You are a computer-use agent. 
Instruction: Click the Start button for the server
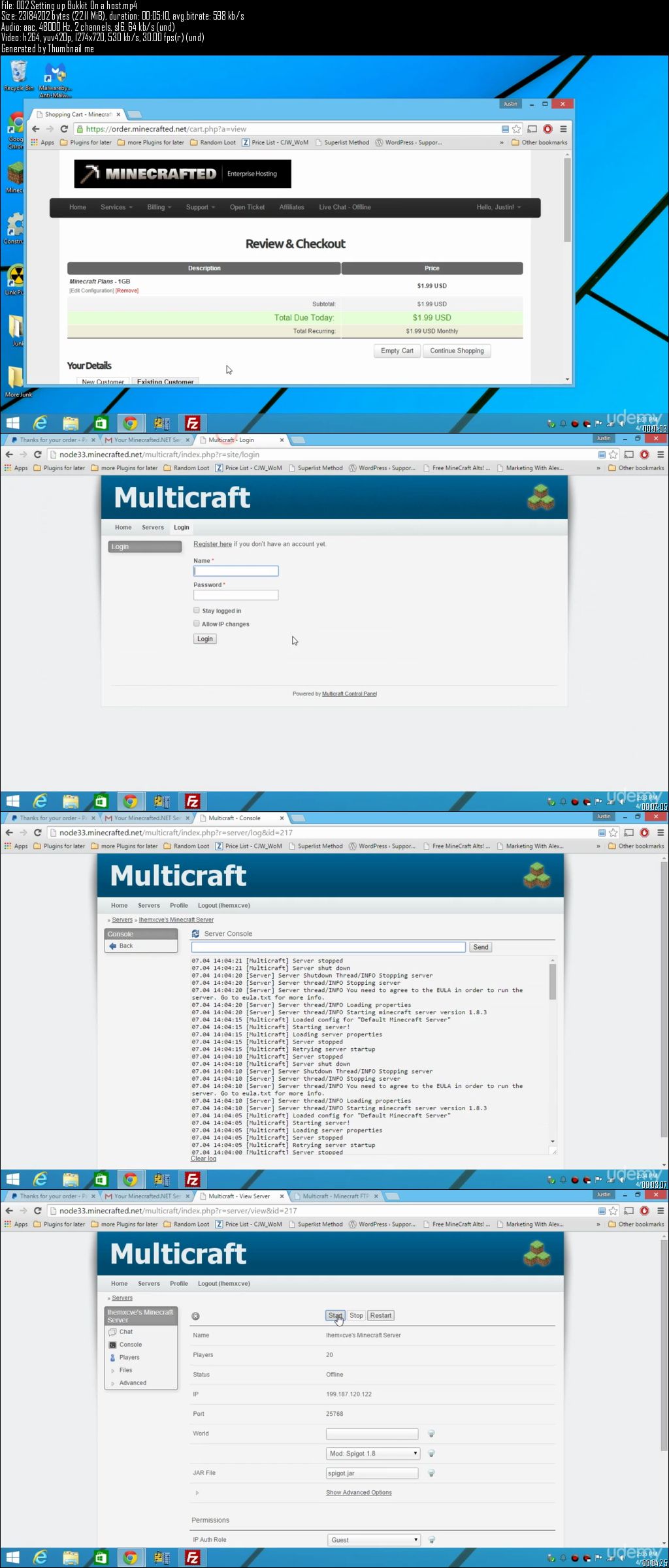(335, 1315)
